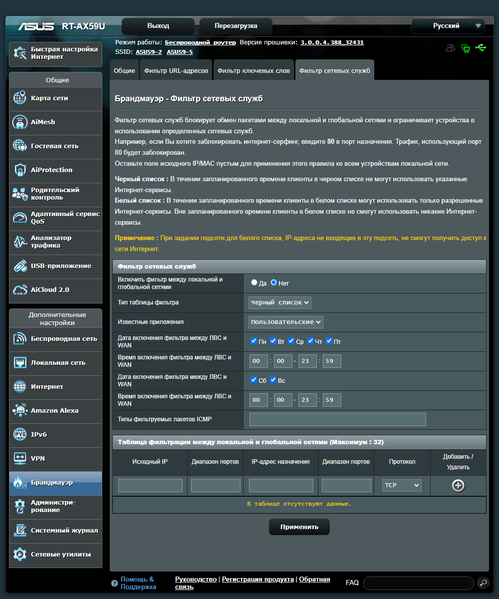Switch to the Фильтр ключевых слов tab

tap(254, 70)
